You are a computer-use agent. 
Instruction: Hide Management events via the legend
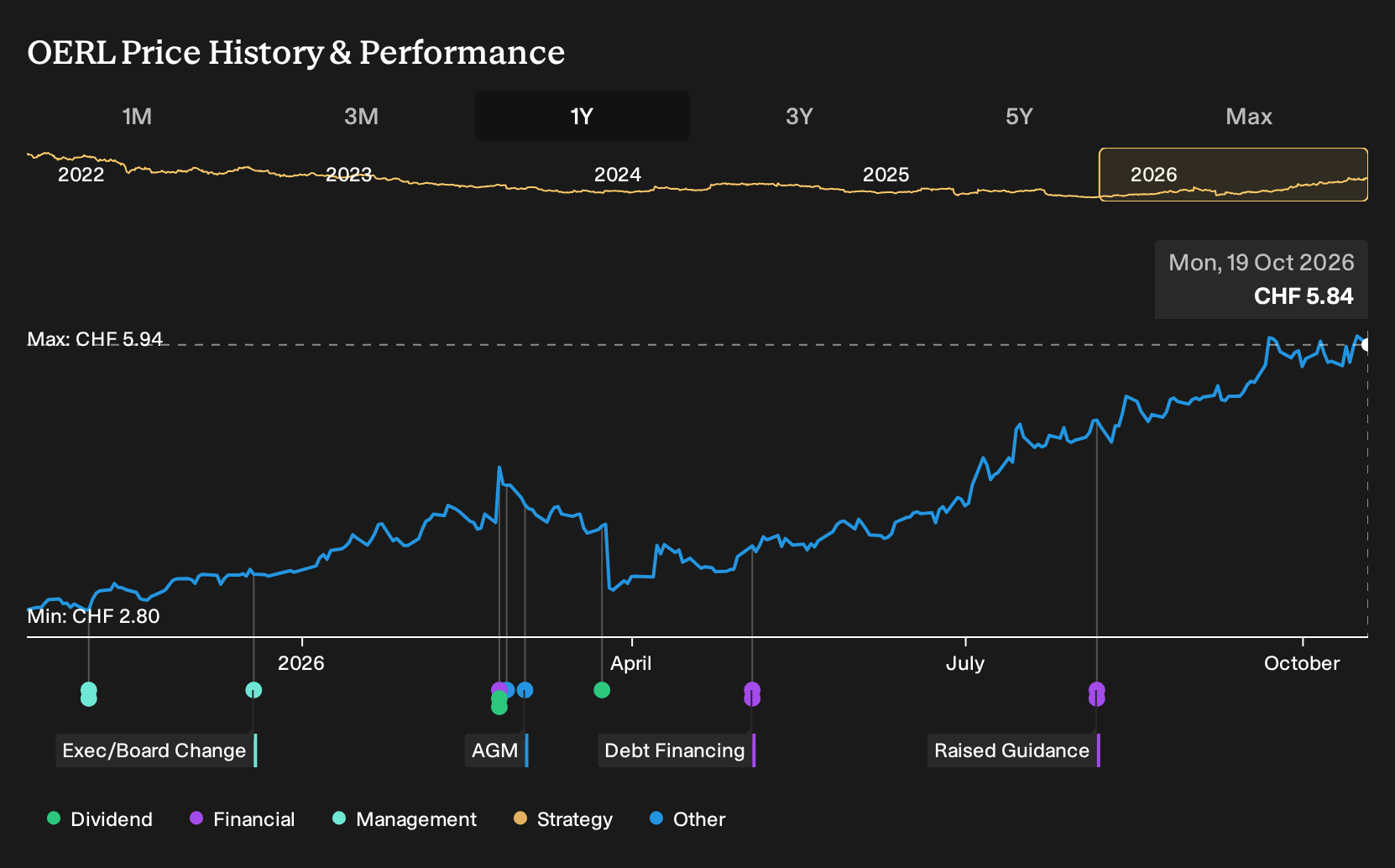tap(405, 819)
